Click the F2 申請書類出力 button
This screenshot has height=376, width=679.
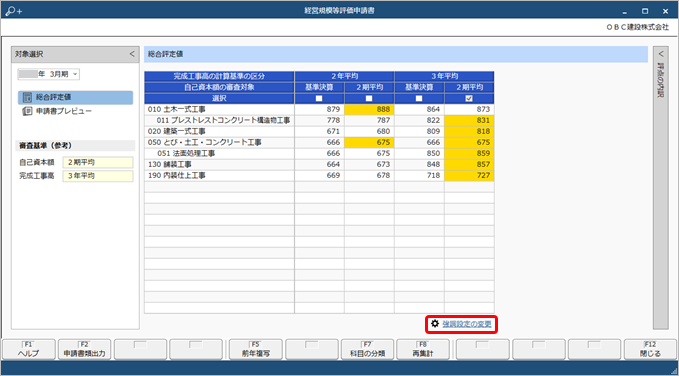(x=84, y=349)
